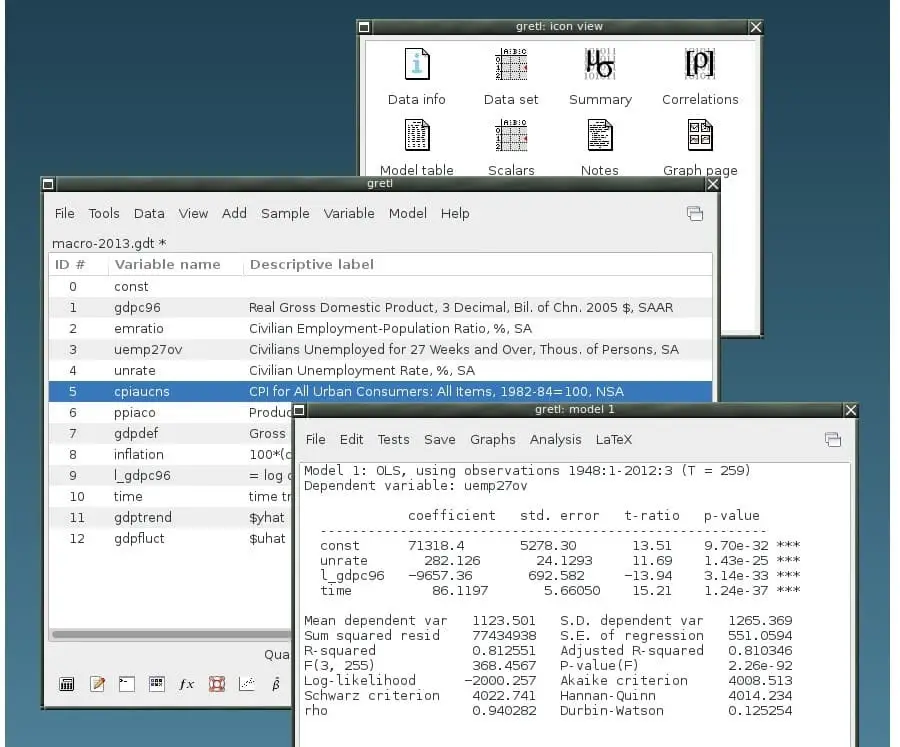Click the "Variable name" column header
Viewport: 900px width, 747px height.
point(167,264)
